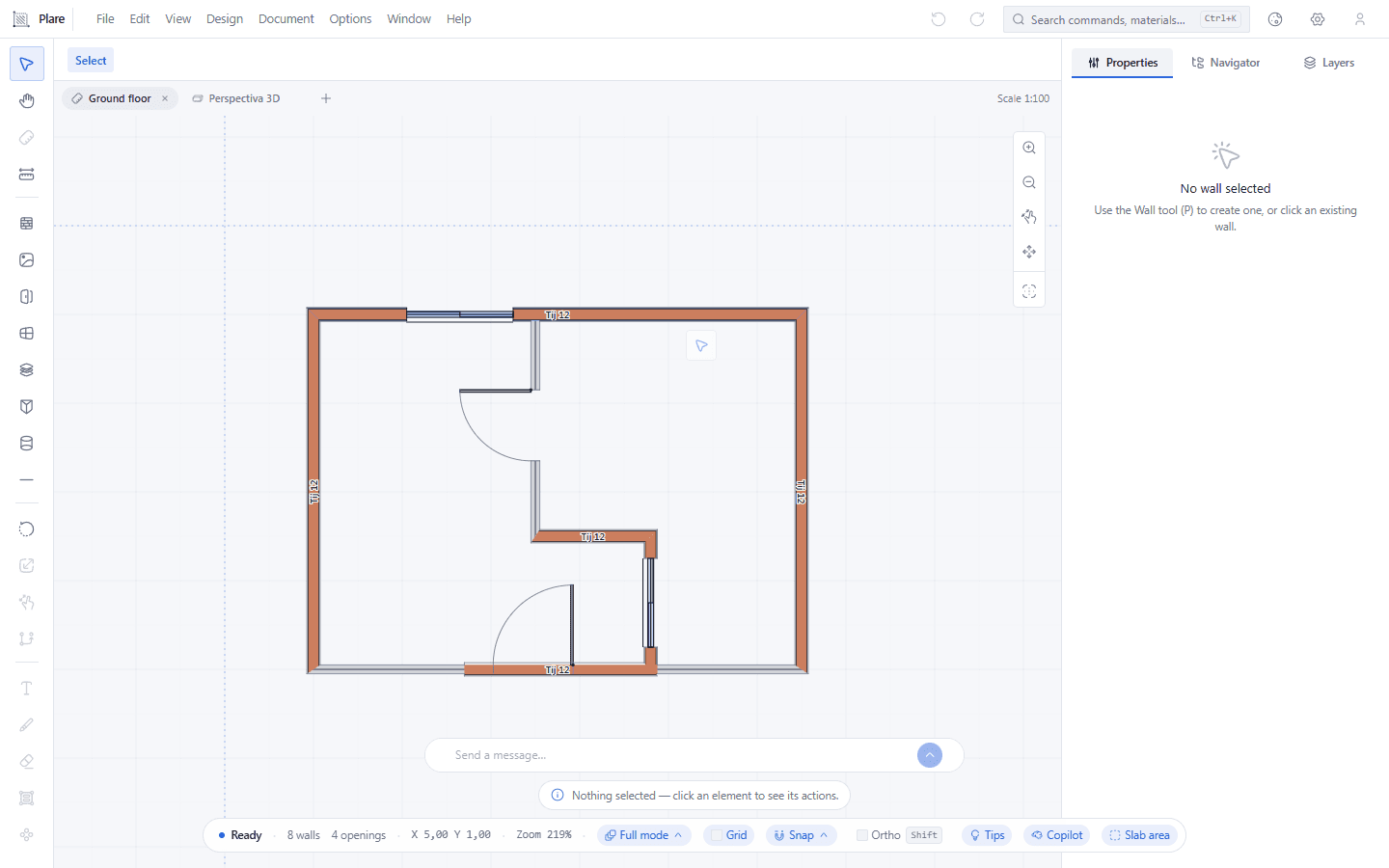Select the Image insert tool
The image size is (1389, 868).
click(27, 259)
